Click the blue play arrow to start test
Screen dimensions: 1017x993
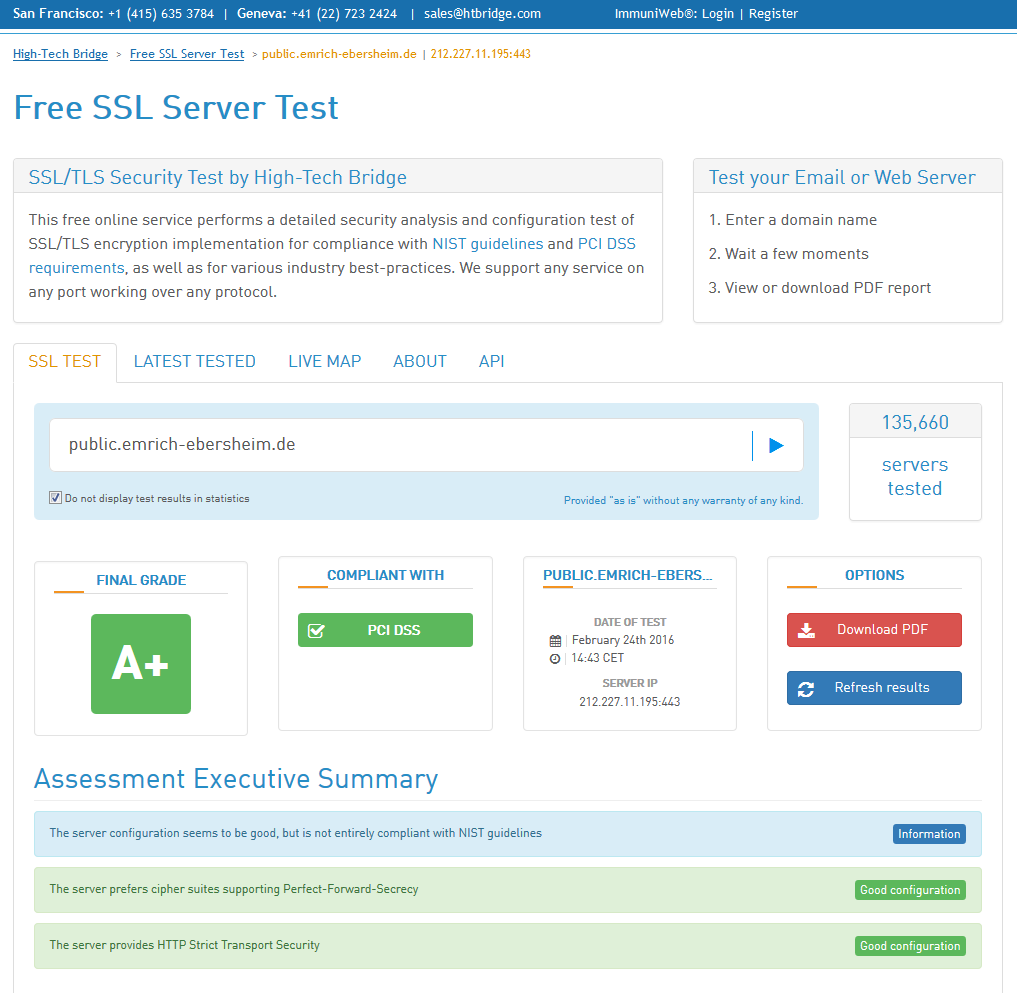pyautogui.click(x=776, y=446)
